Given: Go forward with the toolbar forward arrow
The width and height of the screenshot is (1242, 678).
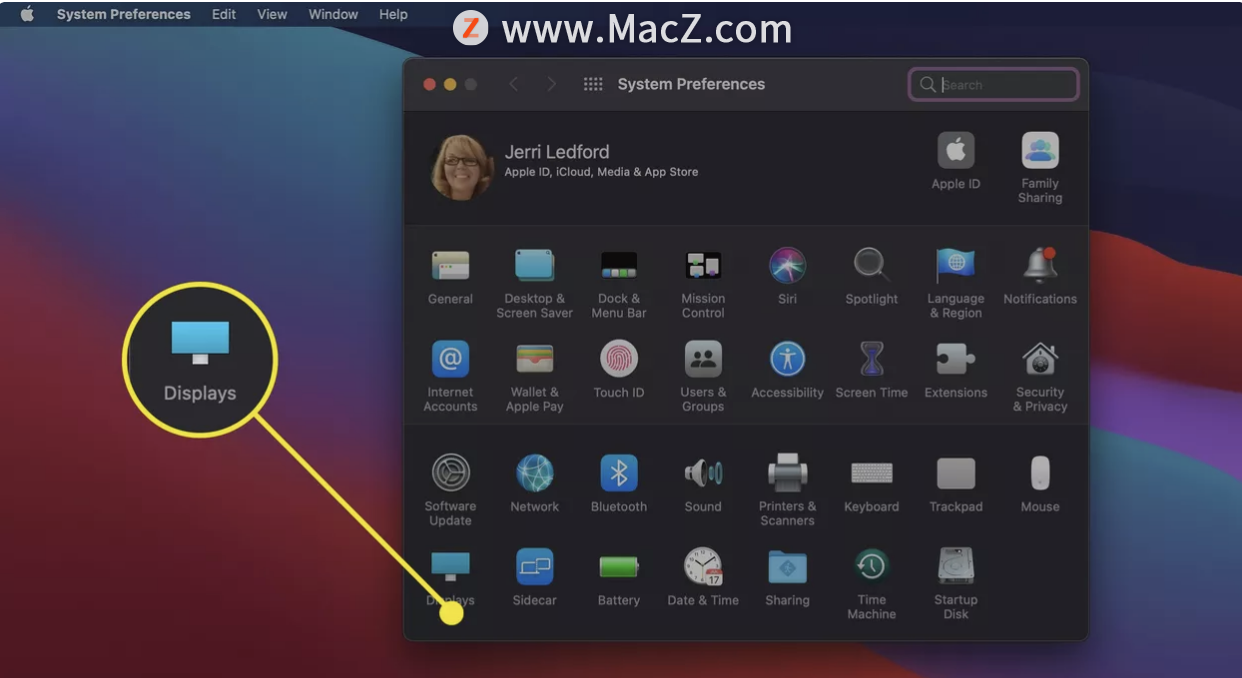Looking at the screenshot, I should click(x=551, y=84).
